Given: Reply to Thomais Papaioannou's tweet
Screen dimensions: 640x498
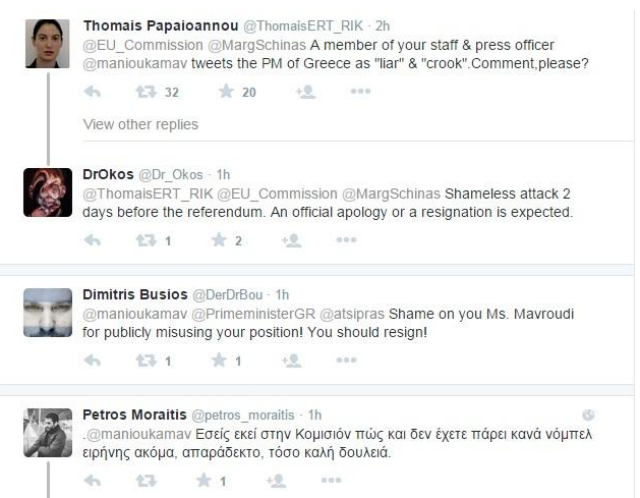Looking at the screenshot, I should [x=91, y=92].
